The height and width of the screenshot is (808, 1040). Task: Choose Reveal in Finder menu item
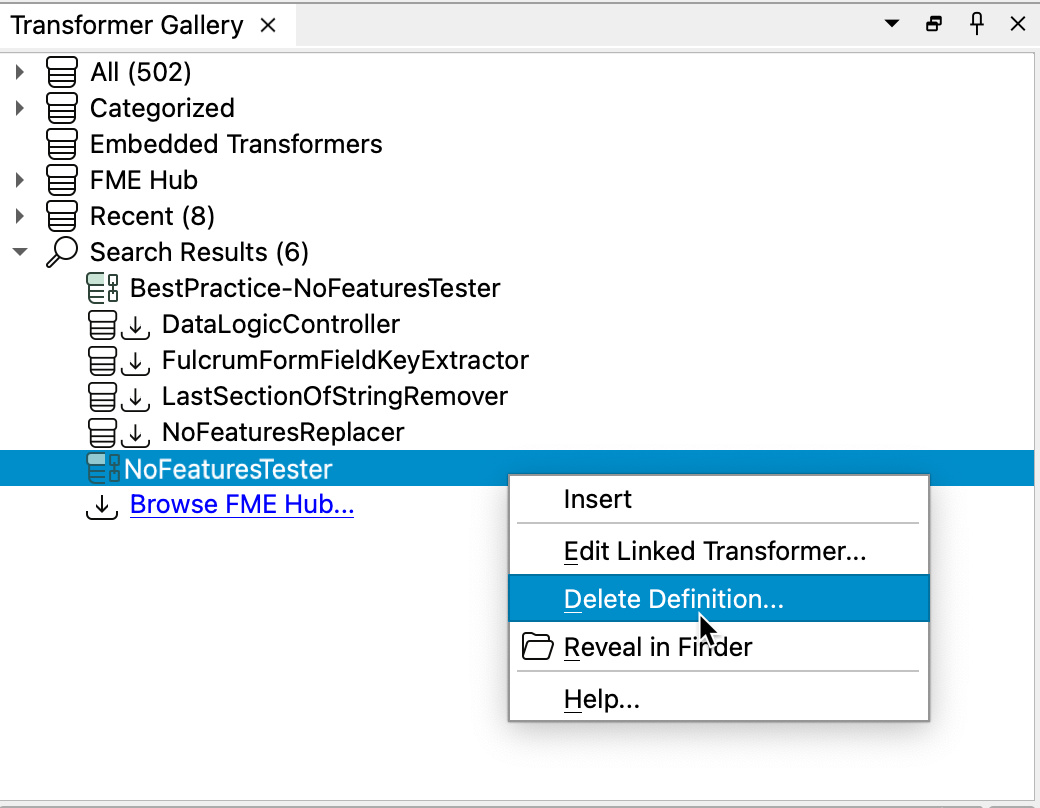click(x=718, y=646)
